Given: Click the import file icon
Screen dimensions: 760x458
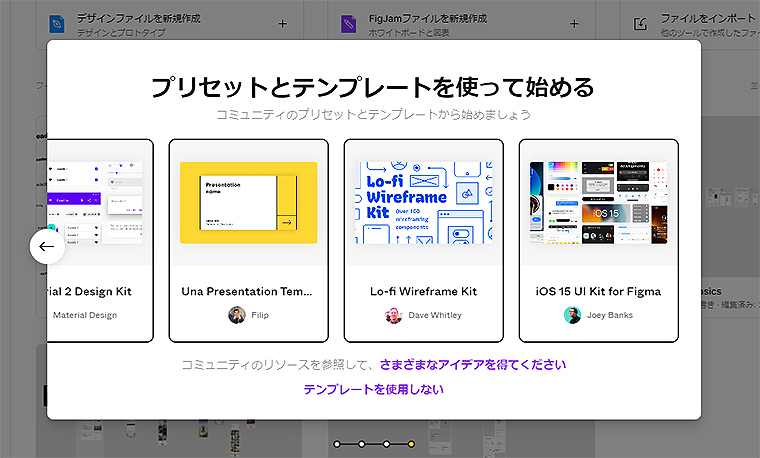Looking at the screenshot, I should tap(637, 24).
